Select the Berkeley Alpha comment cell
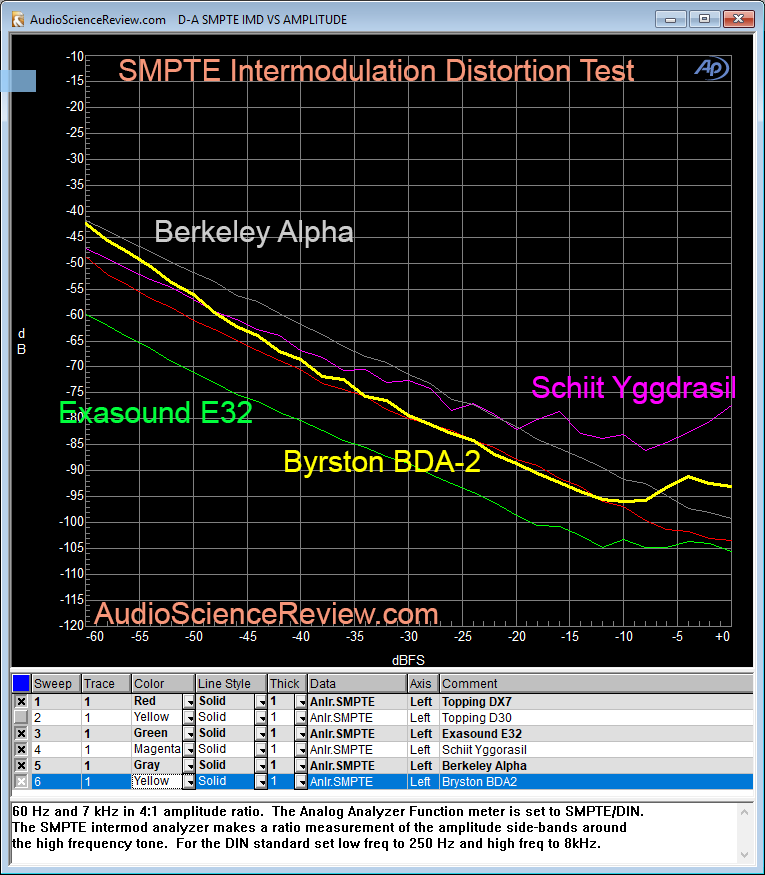The width and height of the screenshot is (765, 875). (596, 766)
